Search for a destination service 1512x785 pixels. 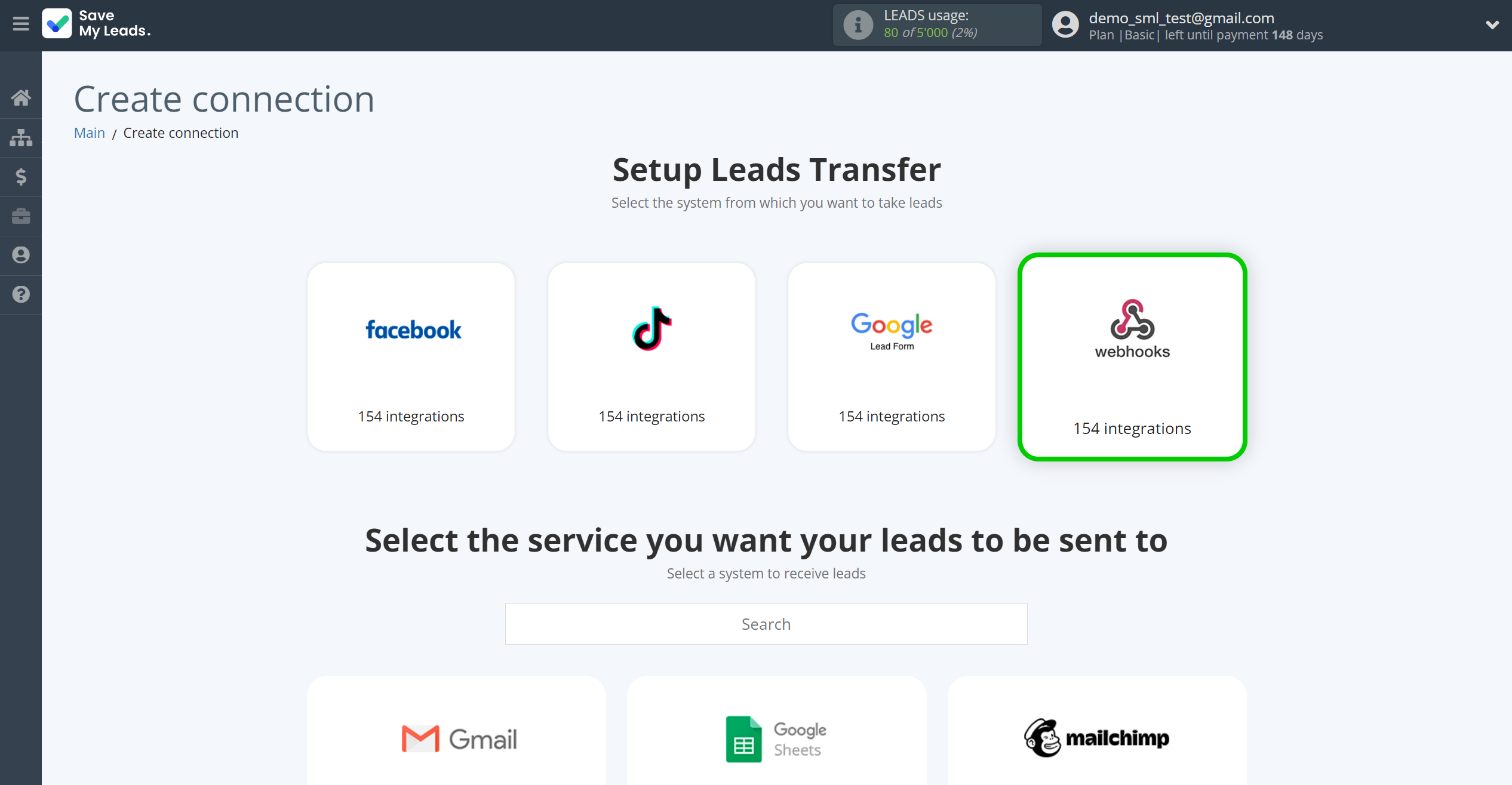click(x=766, y=623)
